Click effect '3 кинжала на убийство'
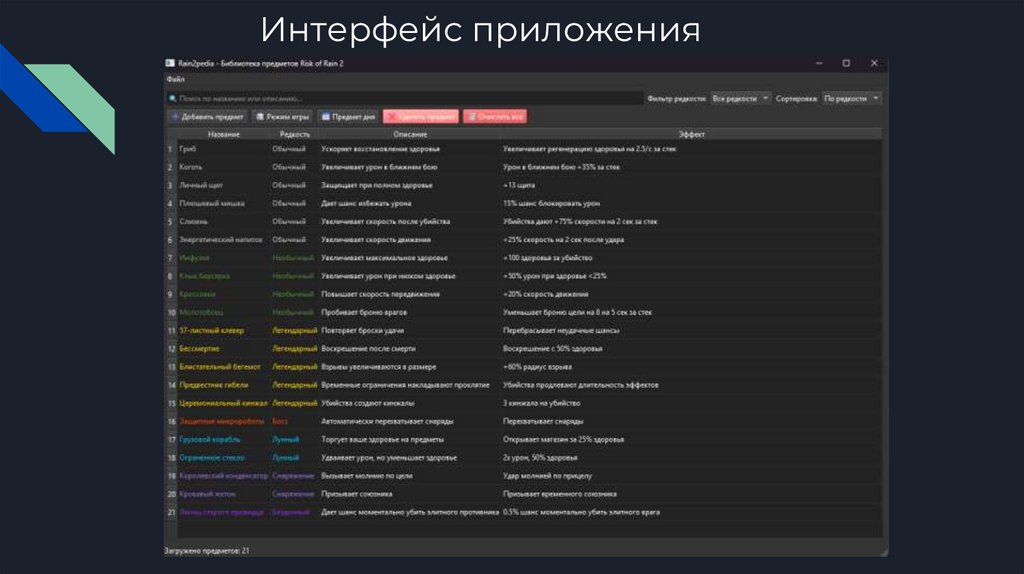Screen dimensions: 1024x574 [x=541, y=404]
